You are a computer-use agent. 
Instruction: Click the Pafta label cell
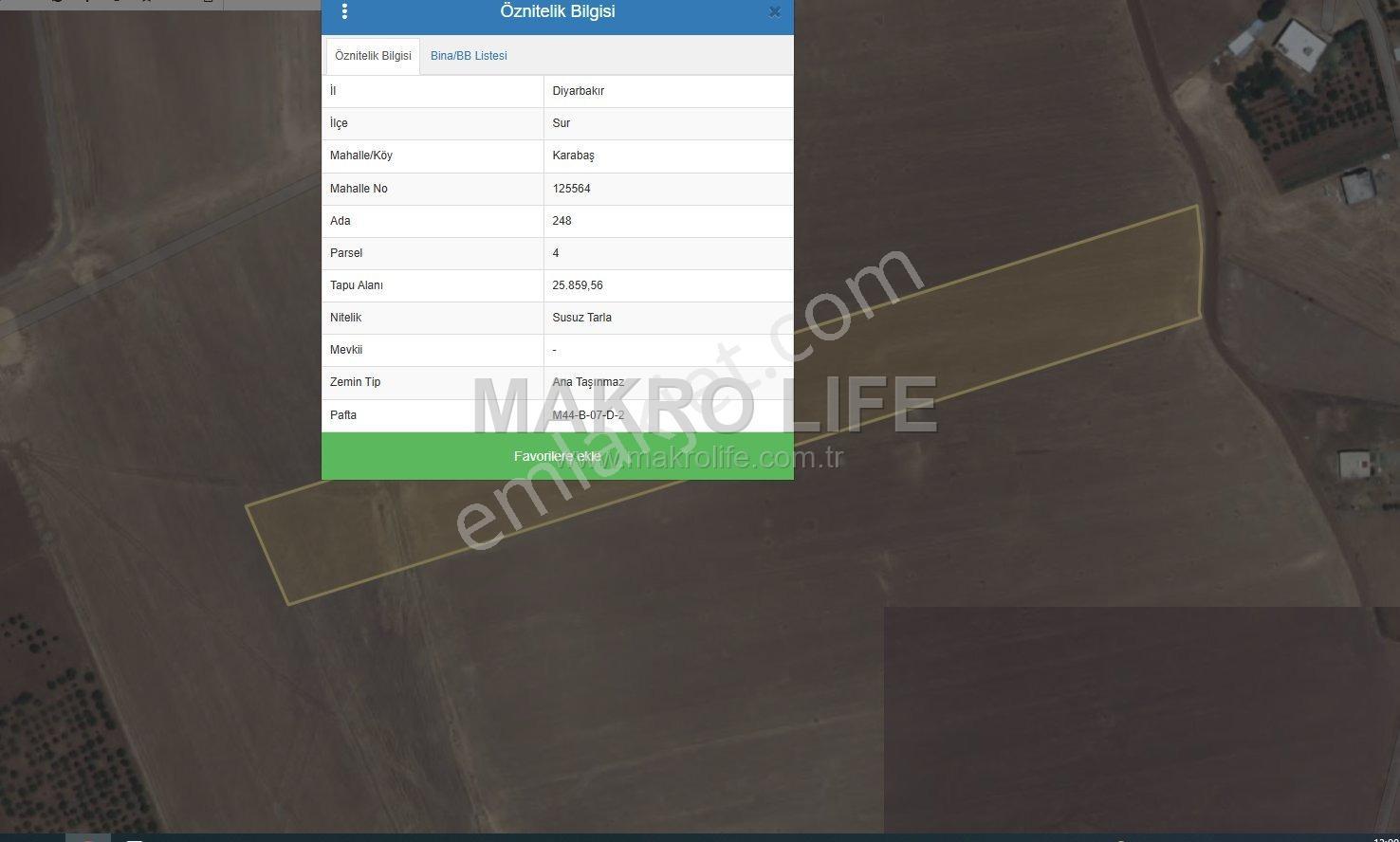coord(433,415)
